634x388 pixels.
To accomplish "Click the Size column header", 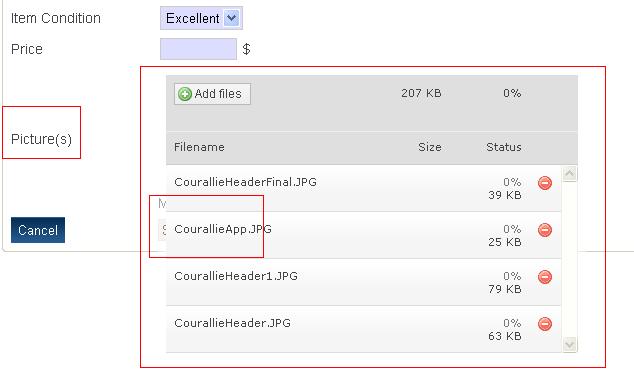I will 429,147.
